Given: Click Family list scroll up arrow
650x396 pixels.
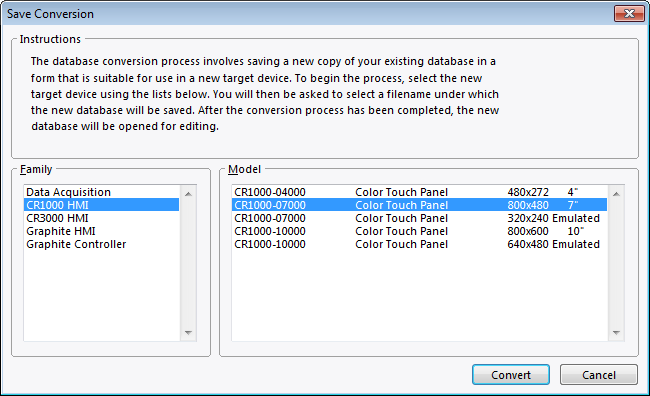Looking at the screenshot, I should [x=188, y=194].
